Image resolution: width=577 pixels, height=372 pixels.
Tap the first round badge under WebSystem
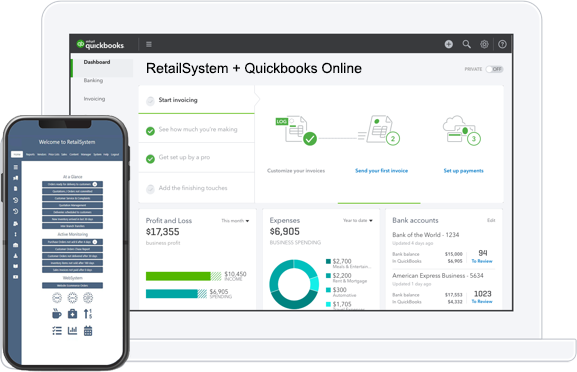57,297
